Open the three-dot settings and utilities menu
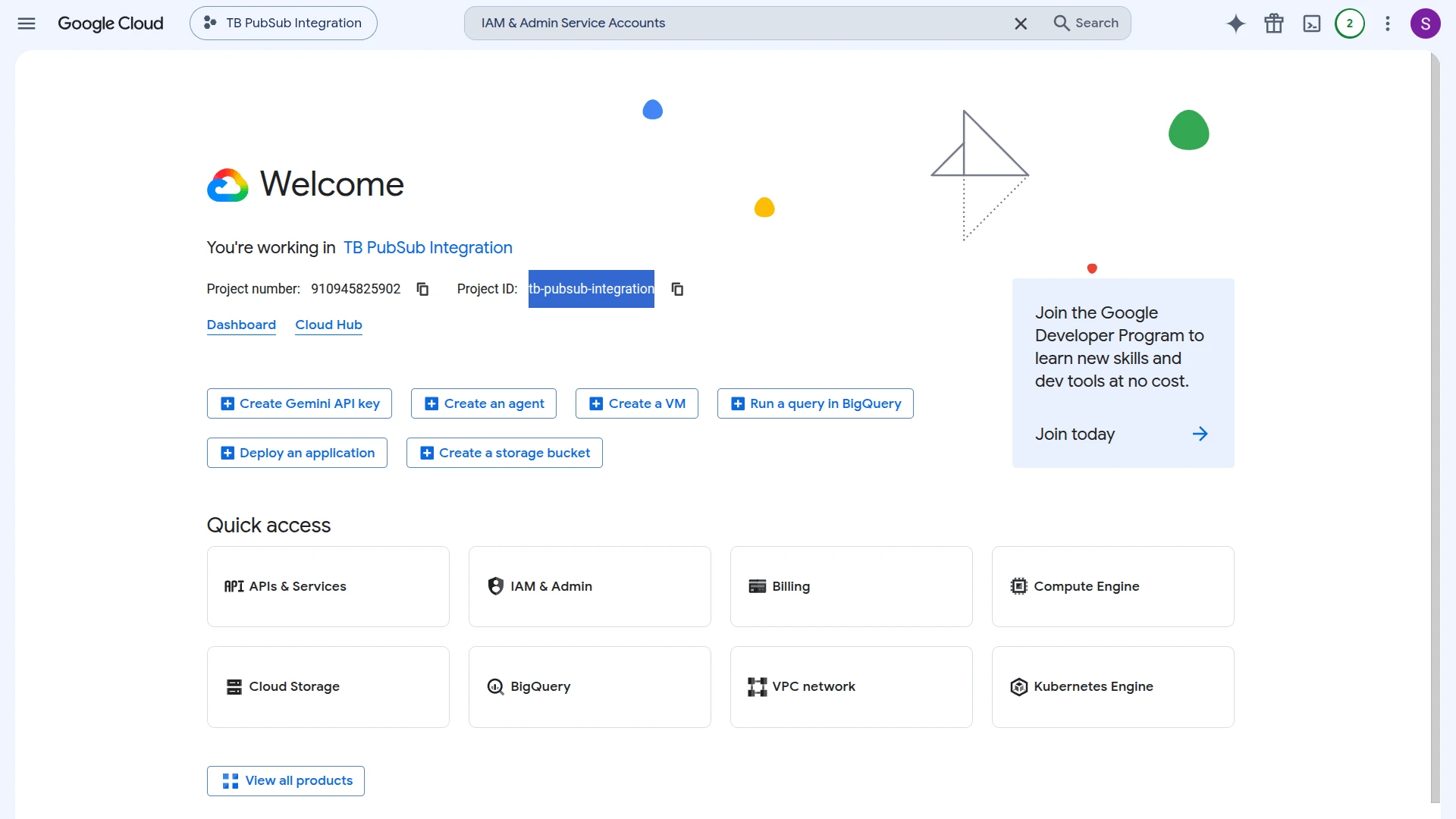The image size is (1456, 819). click(1388, 24)
